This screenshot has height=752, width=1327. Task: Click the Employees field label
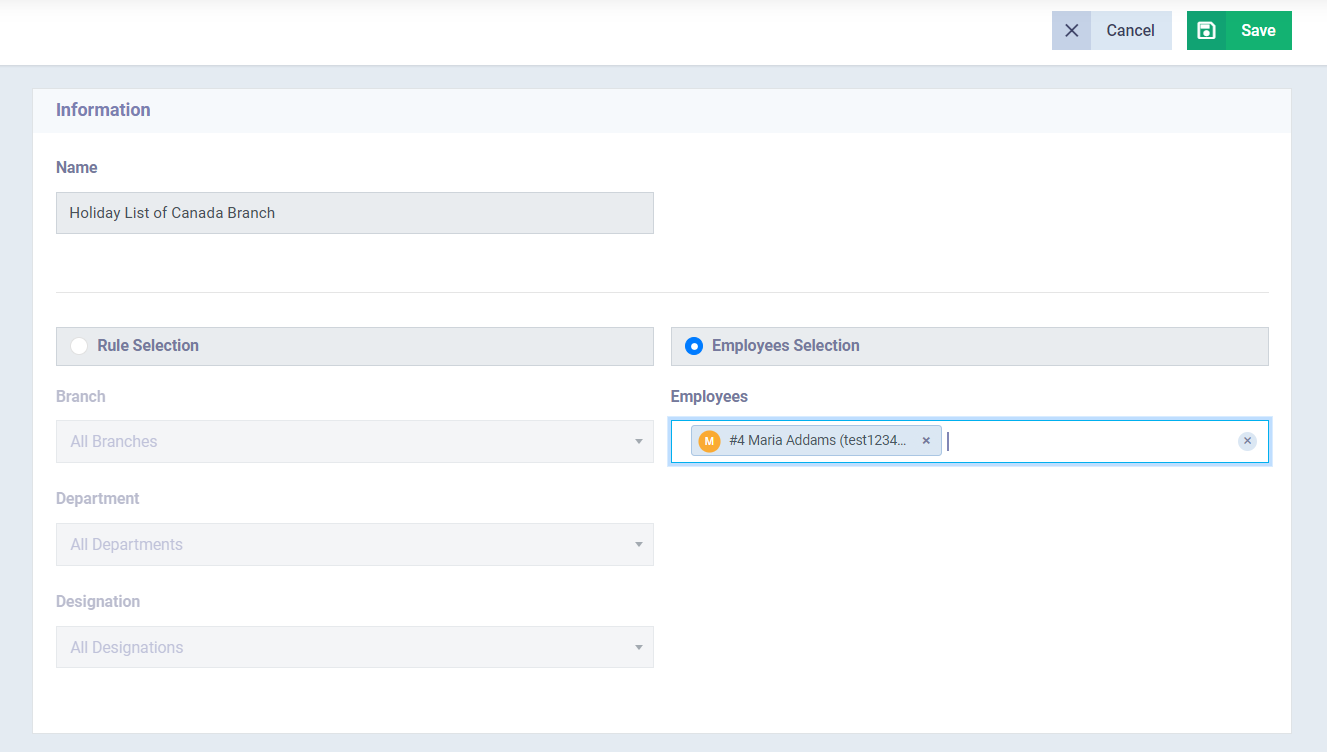(x=709, y=397)
